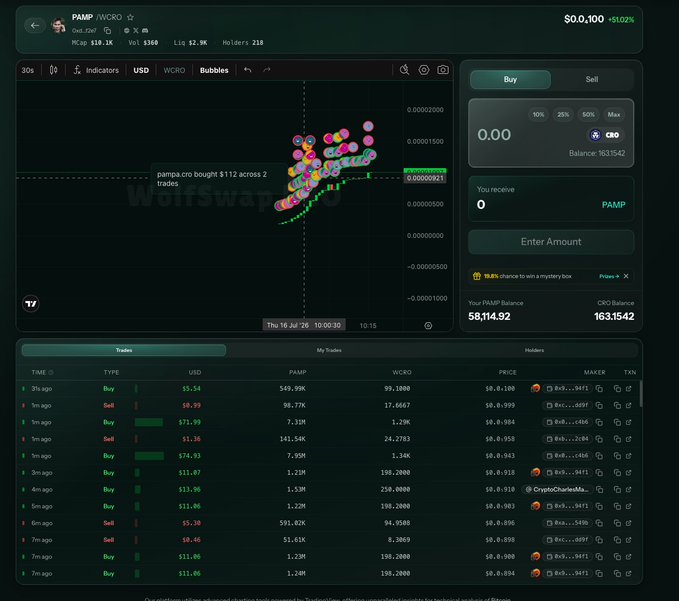The image size is (679, 601).
Task: Click the trades table scrollbar
Action: tap(640, 394)
